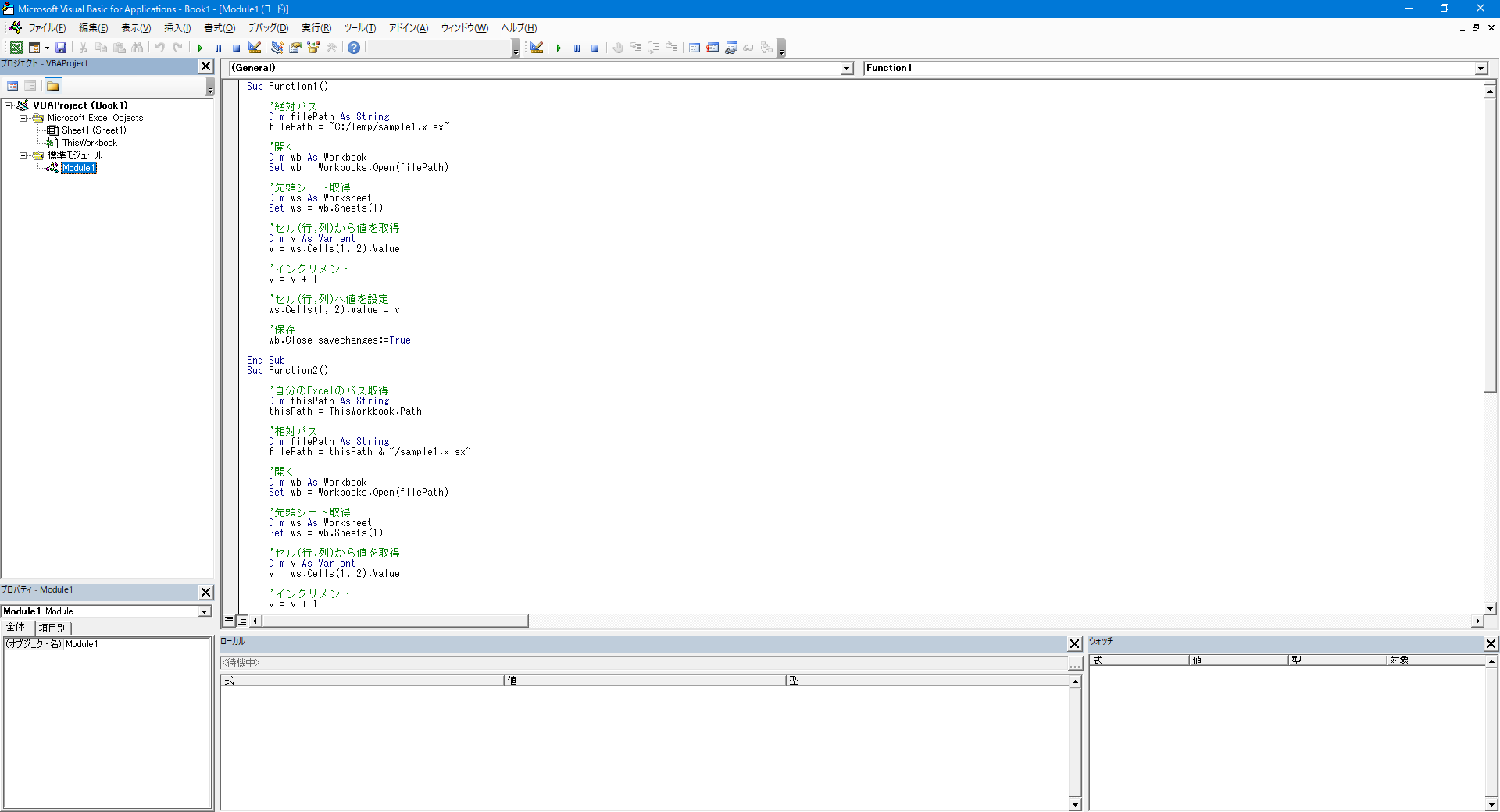Toggle Design Mode in the Debug toolbar

[537, 48]
